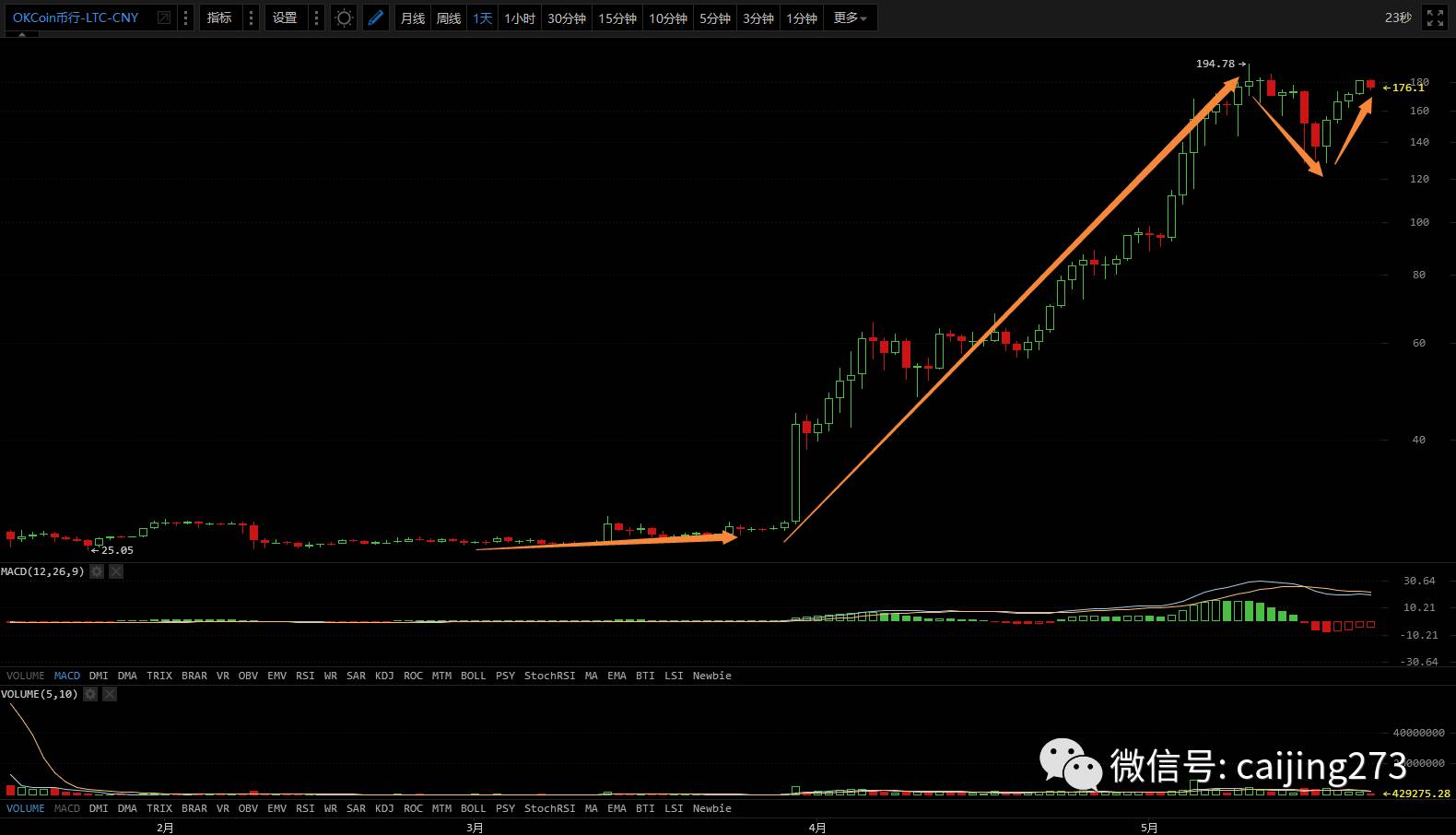Click the 指标 indicators button
The height and width of the screenshot is (835, 1456).
pyautogui.click(x=219, y=18)
